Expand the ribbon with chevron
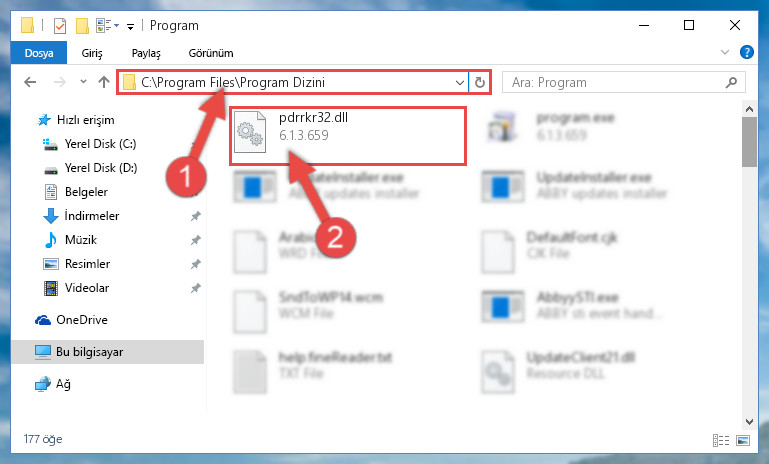The width and height of the screenshot is (769, 464). coord(724,52)
